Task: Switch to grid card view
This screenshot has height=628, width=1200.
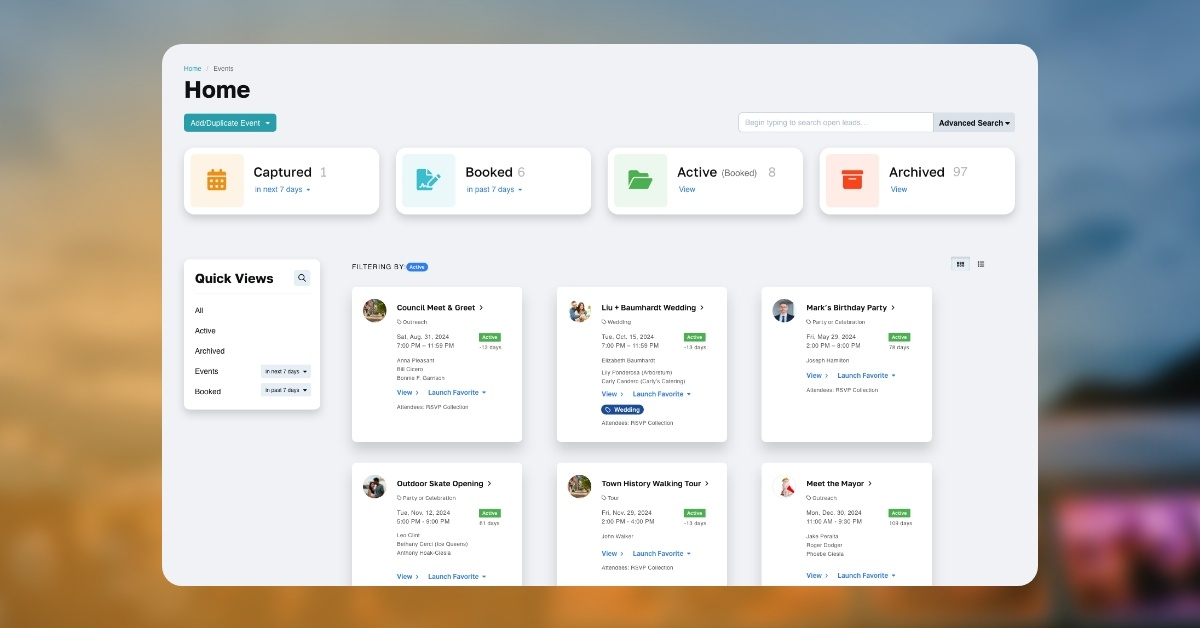Action: pos(961,264)
